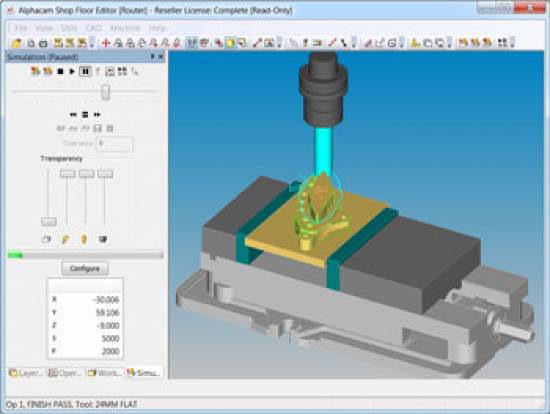Click the pause simulation button

click(85, 72)
